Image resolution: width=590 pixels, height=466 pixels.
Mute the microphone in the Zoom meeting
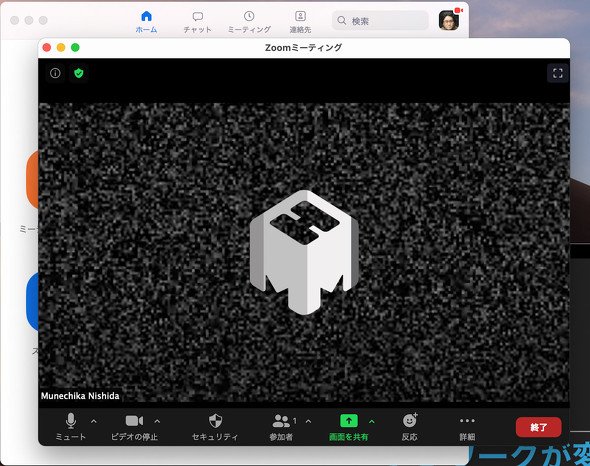pyautogui.click(x=71, y=427)
